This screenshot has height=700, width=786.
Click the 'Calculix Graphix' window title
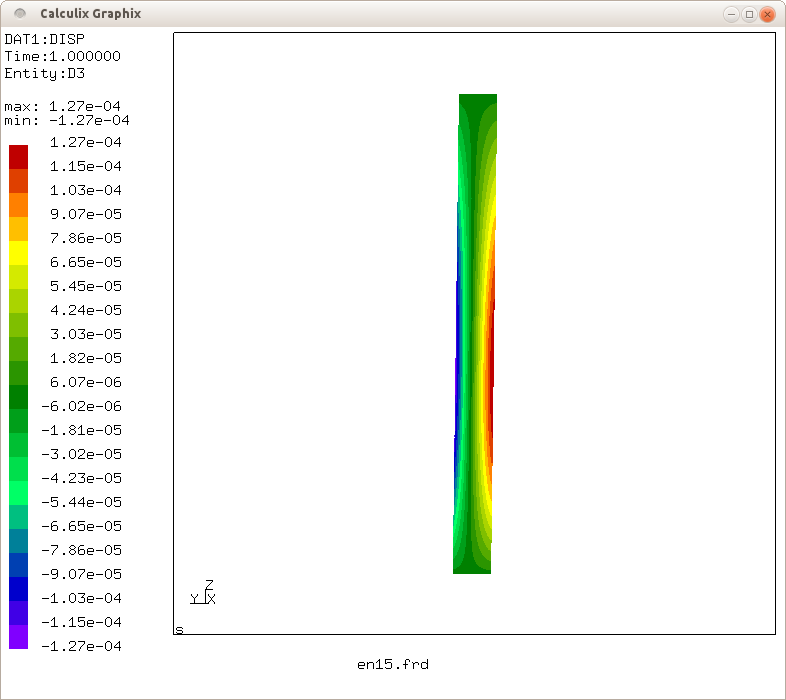point(91,14)
